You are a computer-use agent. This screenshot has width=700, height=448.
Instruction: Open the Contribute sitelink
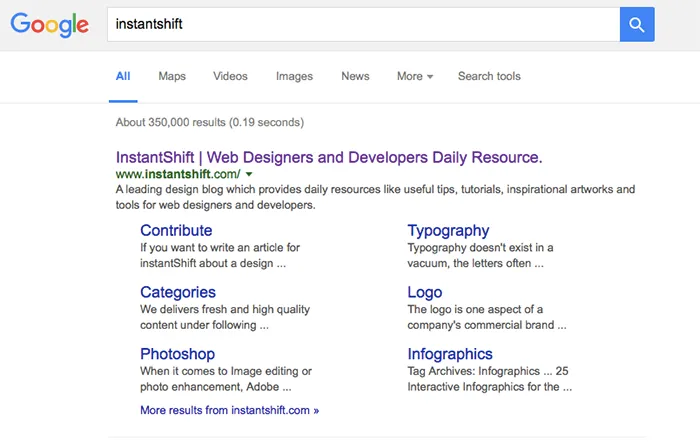176,231
